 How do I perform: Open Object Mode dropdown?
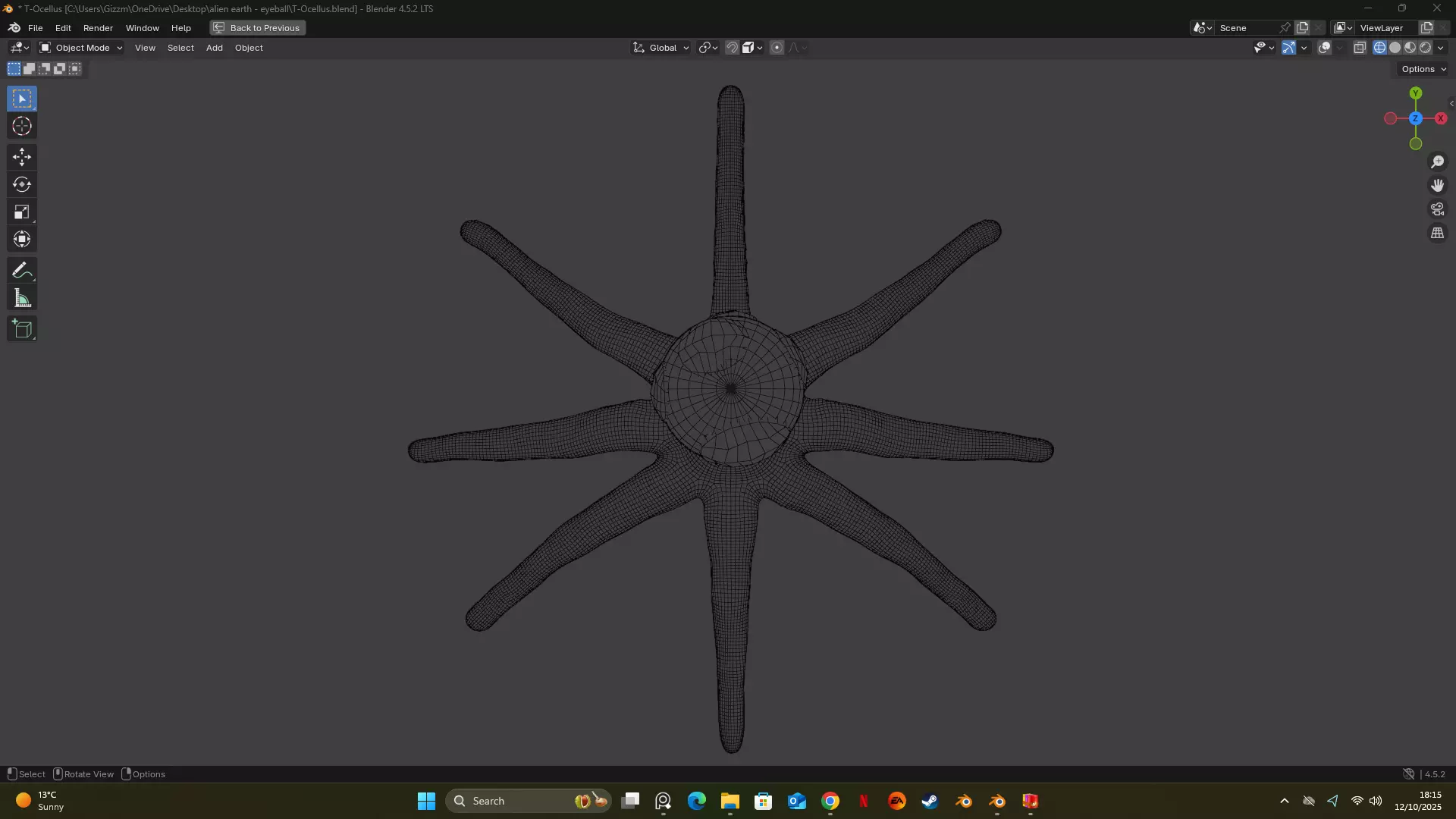click(81, 48)
